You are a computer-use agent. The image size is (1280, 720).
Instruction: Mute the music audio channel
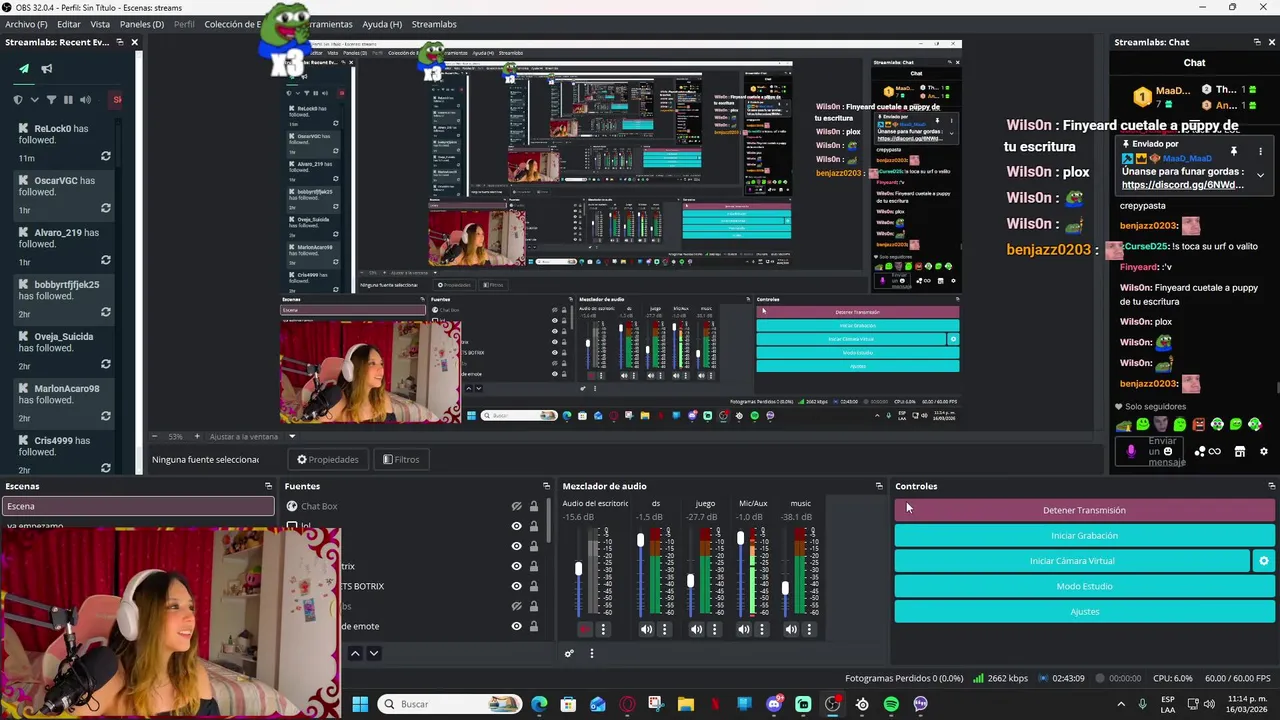(x=791, y=629)
